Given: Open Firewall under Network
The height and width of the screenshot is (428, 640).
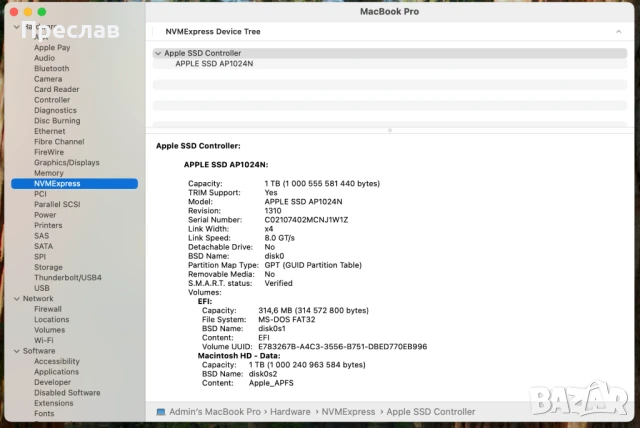Looking at the screenshot, I should pos(48,309).
